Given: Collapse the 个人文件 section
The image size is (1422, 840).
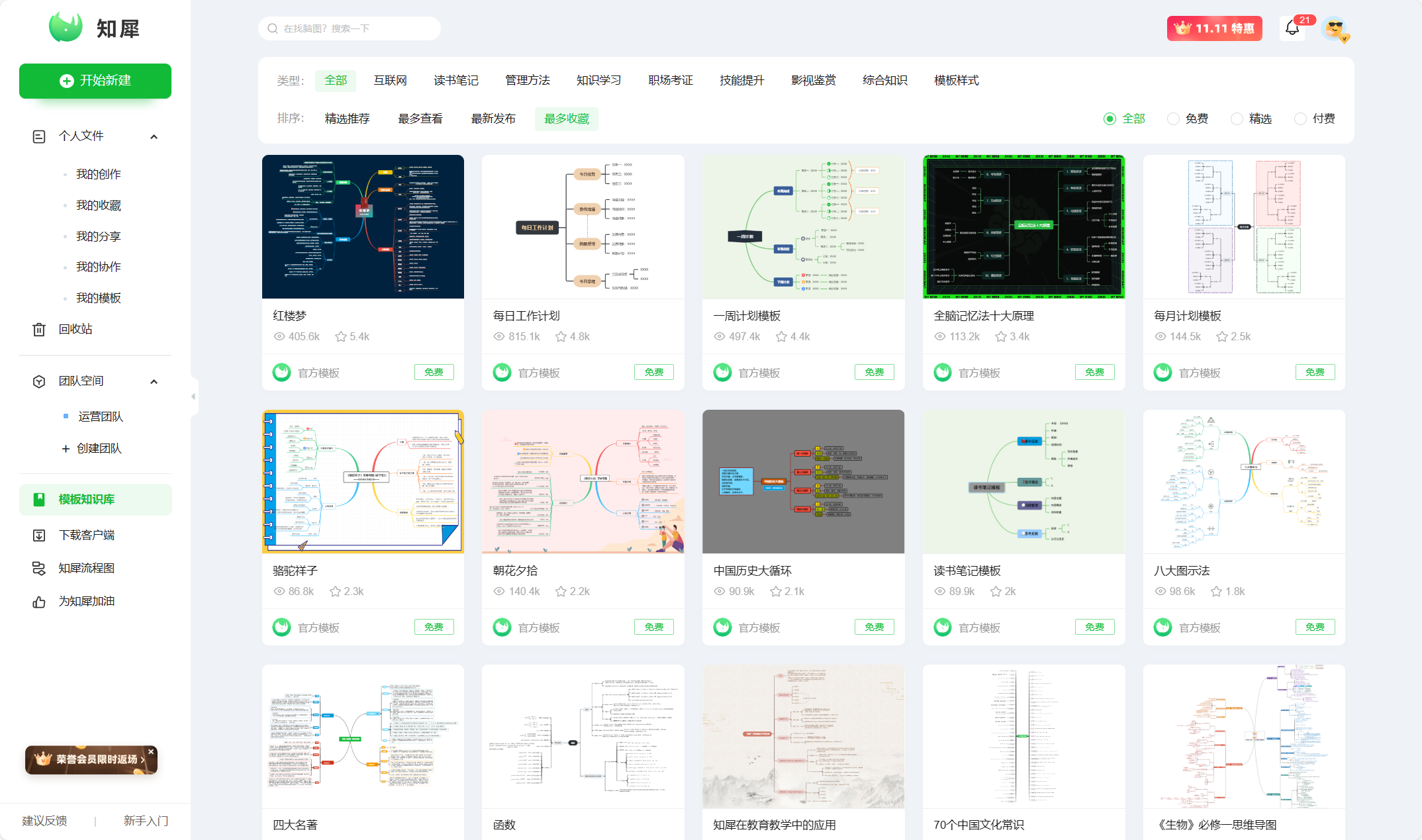Looking at the screenshot, I should (x=154, y=136).
